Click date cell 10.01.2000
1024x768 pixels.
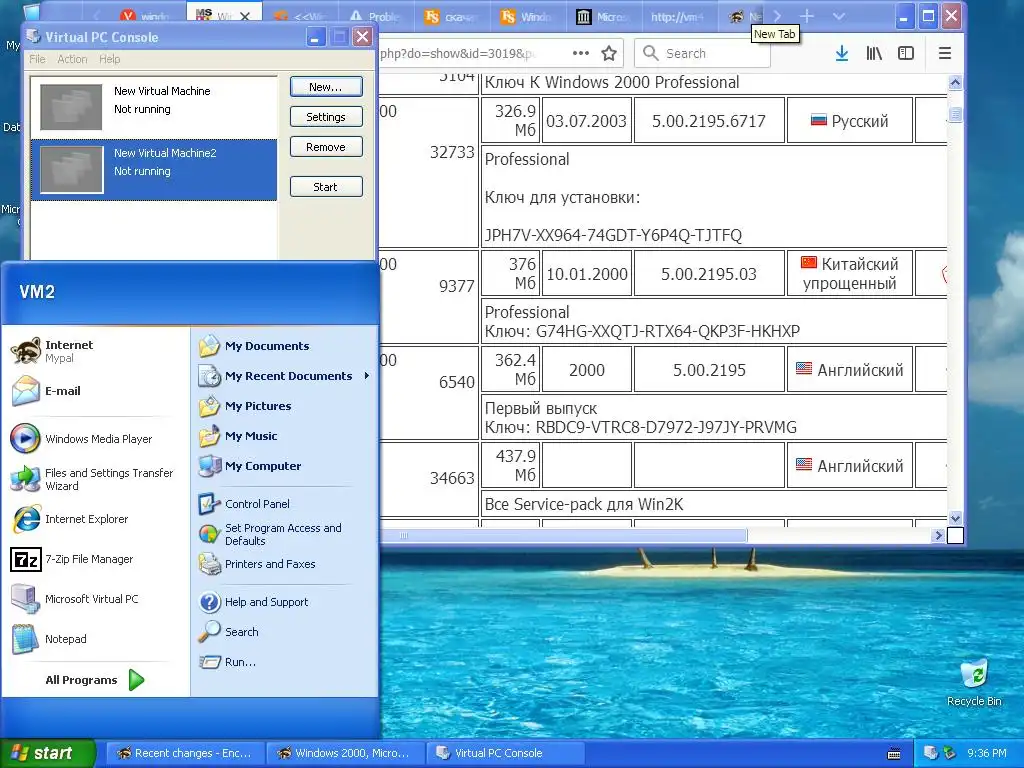[x=586, y=274]
